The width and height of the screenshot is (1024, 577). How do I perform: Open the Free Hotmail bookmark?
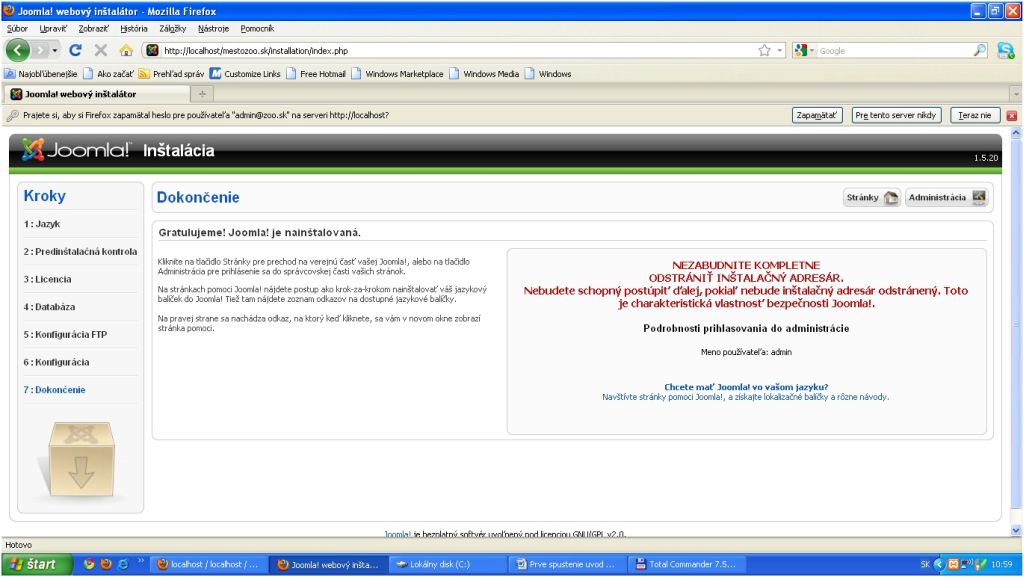pos(315,74)
